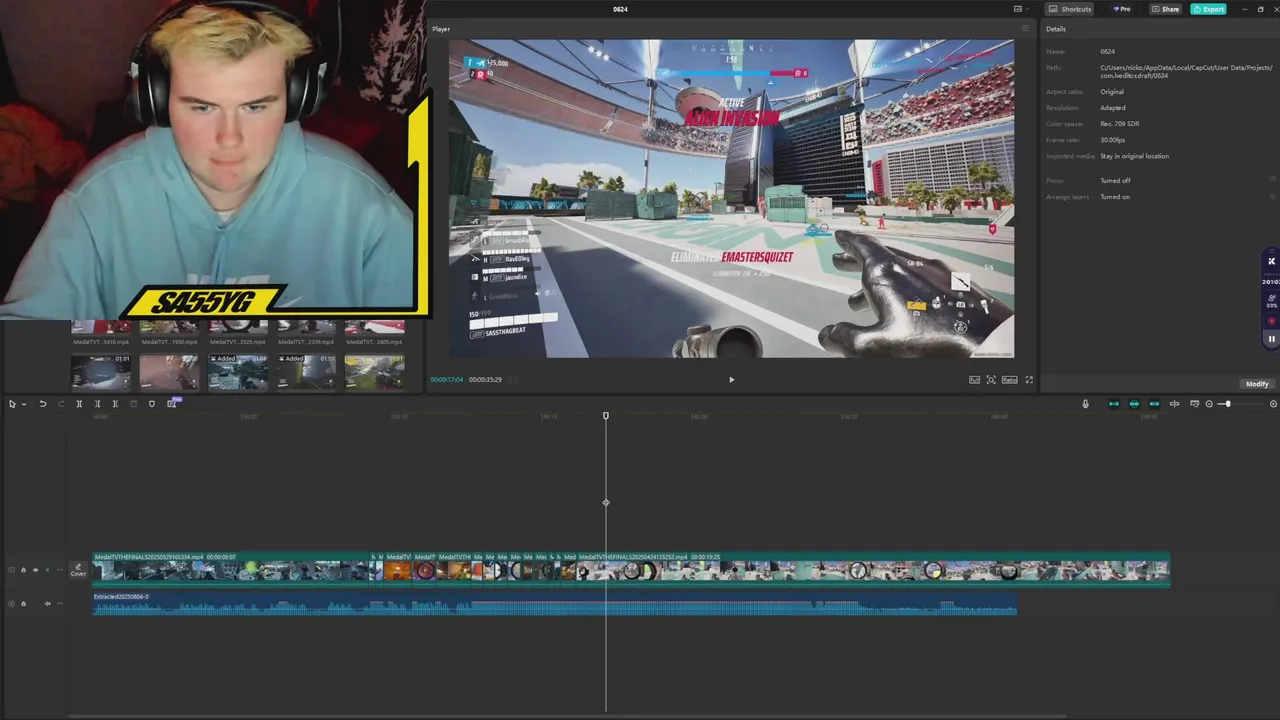Select the Extracted20250804-3 audio clip

555,604
